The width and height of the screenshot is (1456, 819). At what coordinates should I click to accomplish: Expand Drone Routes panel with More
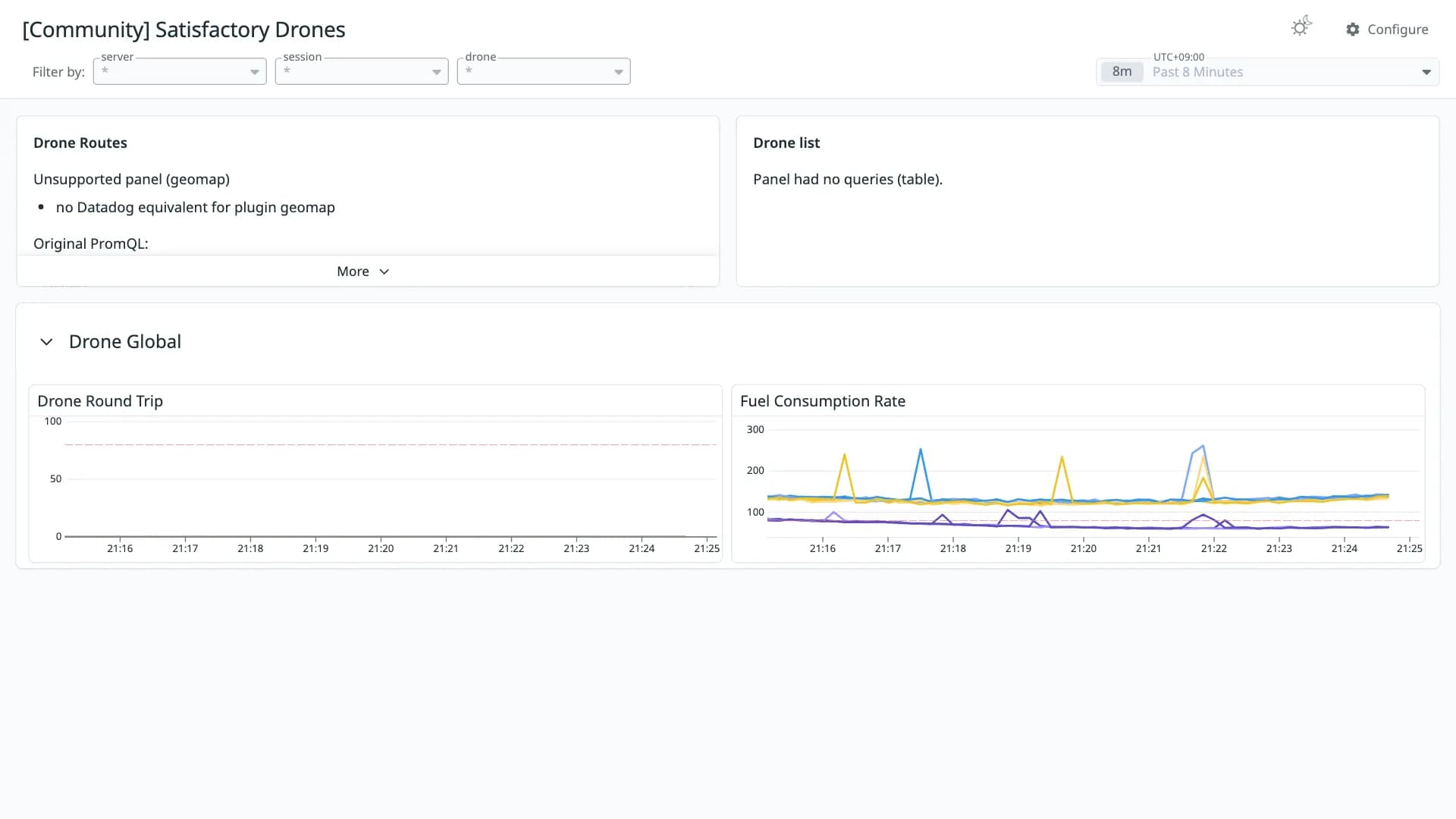pos(363,271)
